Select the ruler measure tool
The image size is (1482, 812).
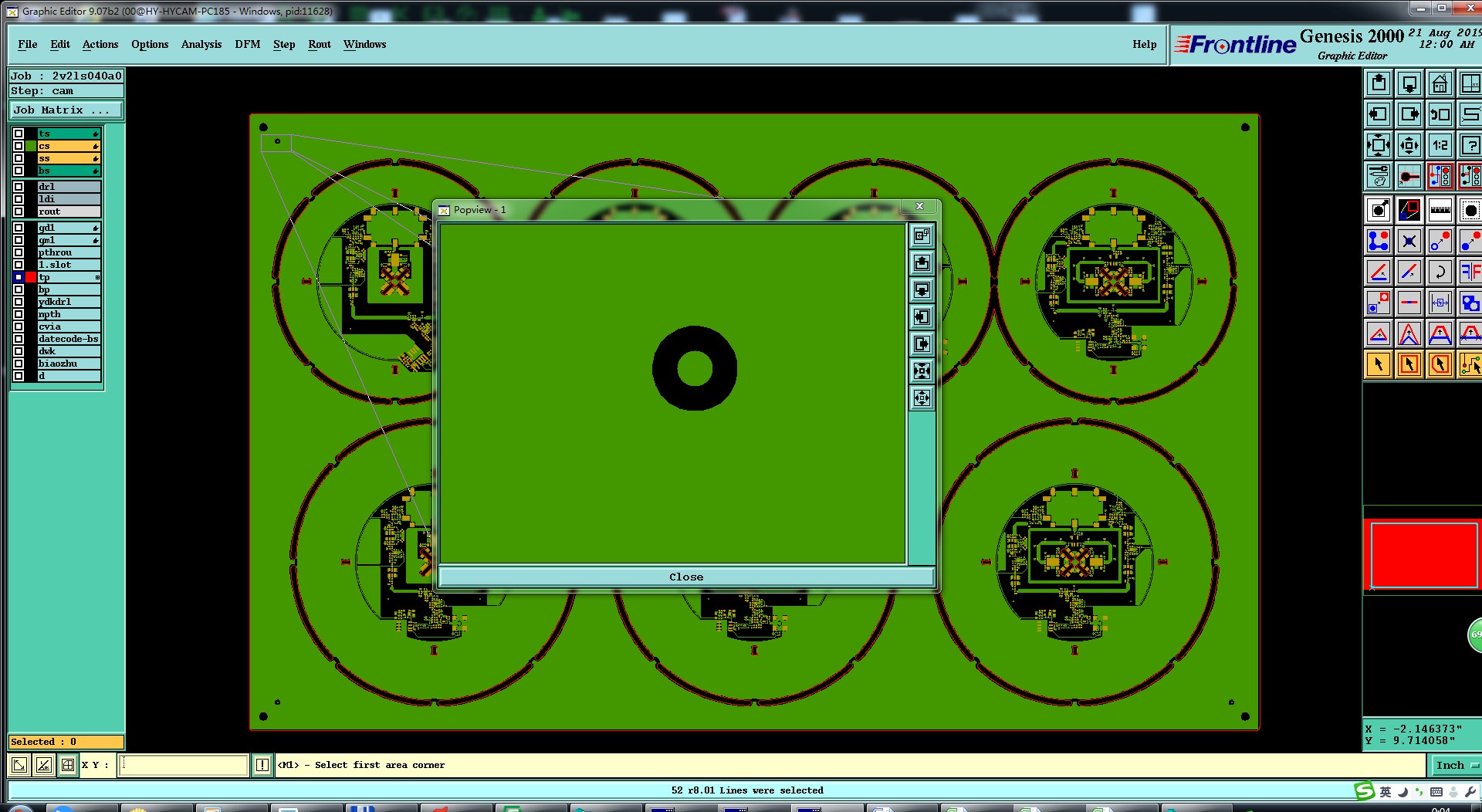(1440, 209)
